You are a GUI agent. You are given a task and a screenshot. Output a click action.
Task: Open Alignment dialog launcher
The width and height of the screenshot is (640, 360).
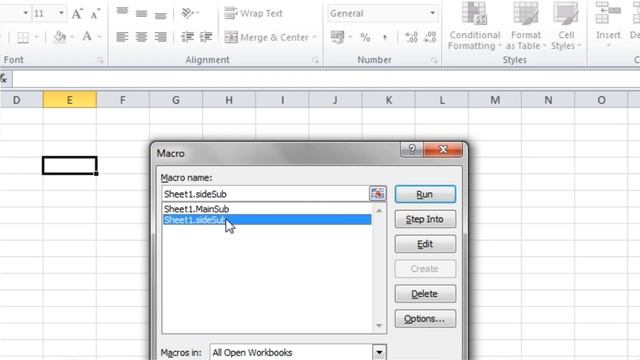click(x=315, y=60)
